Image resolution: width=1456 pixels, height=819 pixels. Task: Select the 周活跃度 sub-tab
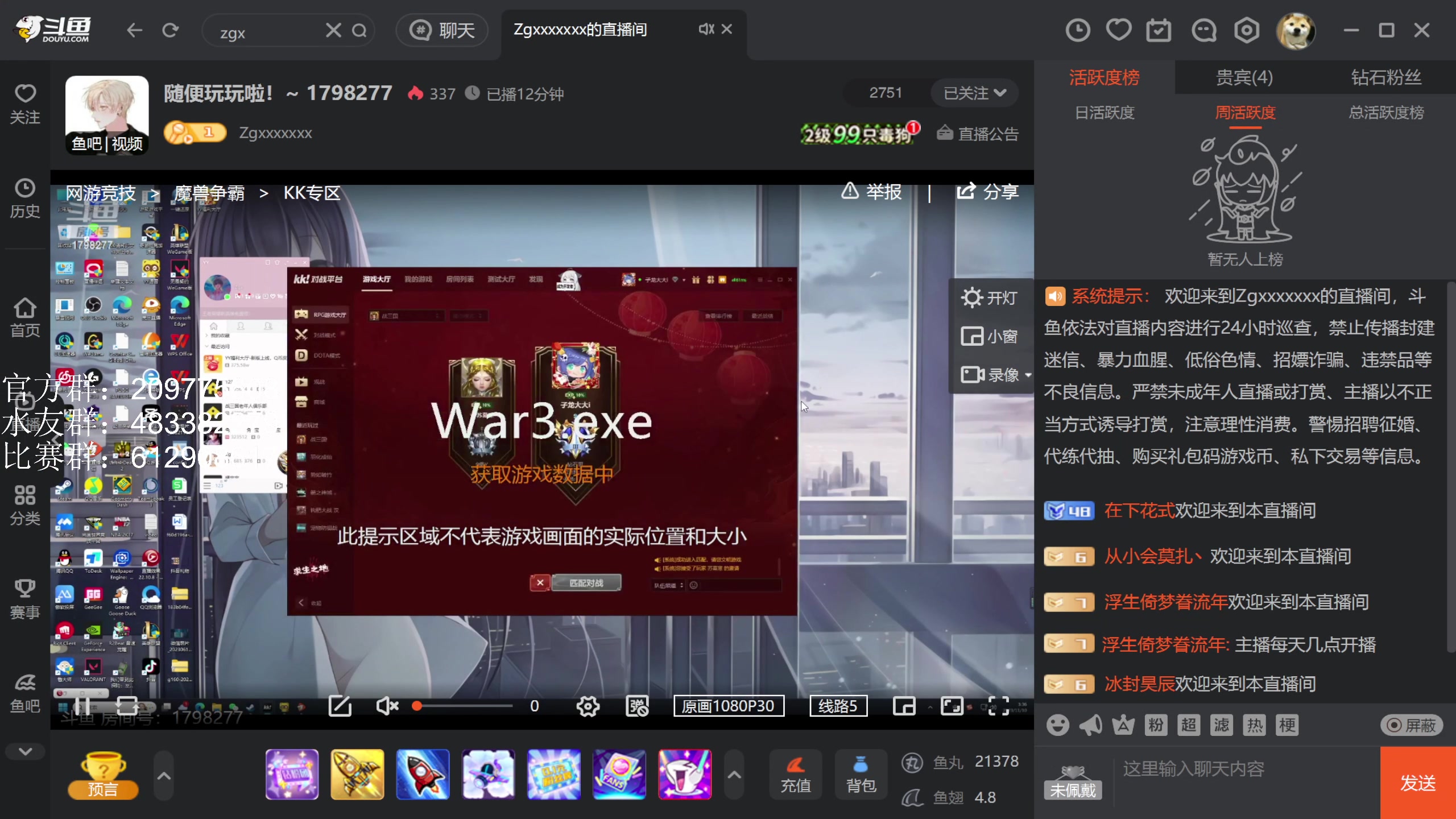pyautogui.click(x=1245, y=113)
